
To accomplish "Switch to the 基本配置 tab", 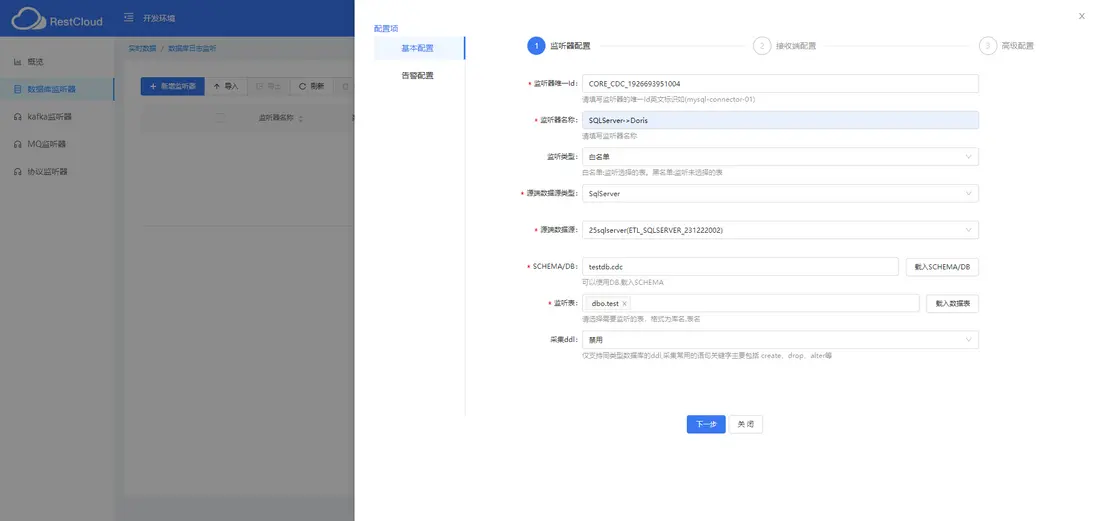I will [x=419, y=48].
